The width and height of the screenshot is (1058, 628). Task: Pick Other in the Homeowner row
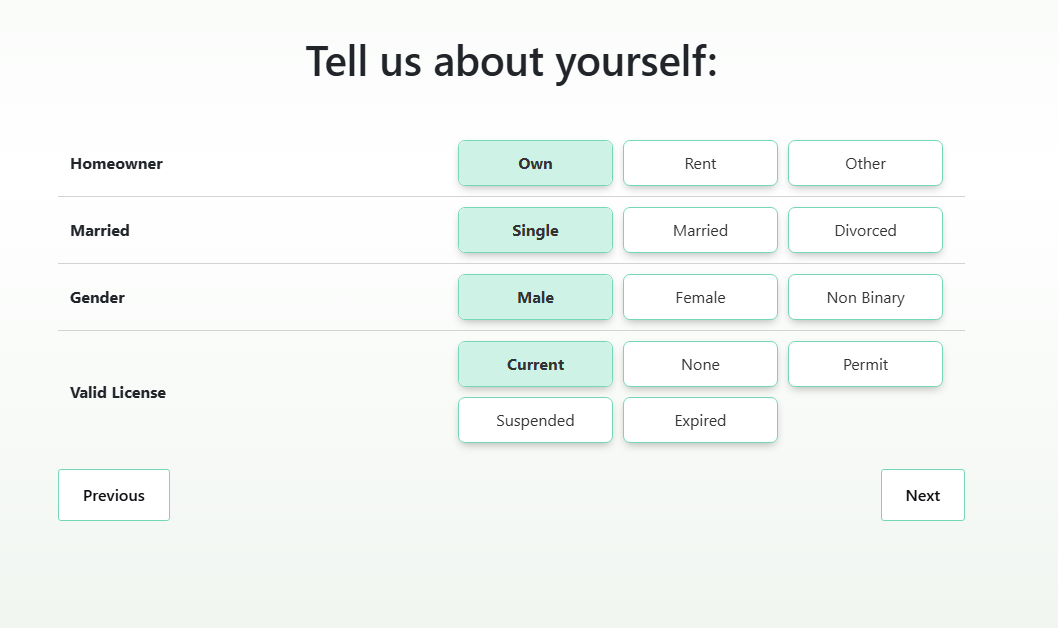click(865, 163)
